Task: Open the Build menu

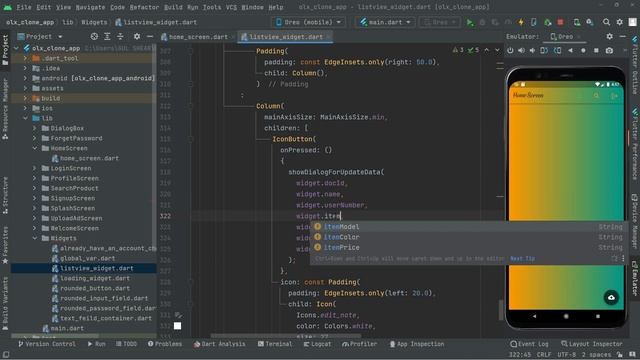Action: [173, 7]
